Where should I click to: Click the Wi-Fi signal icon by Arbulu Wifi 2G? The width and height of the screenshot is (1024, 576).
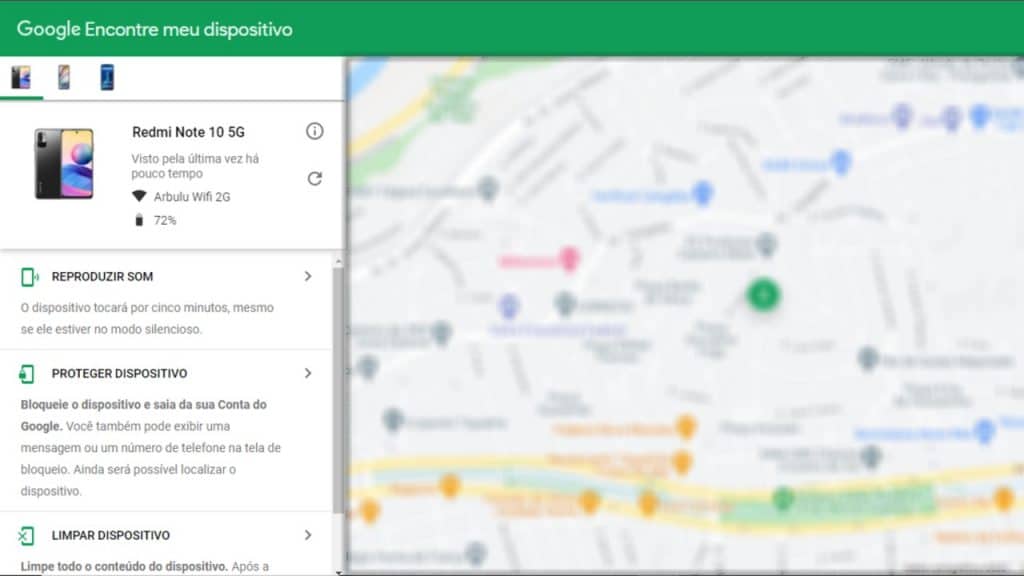[139, 196]
